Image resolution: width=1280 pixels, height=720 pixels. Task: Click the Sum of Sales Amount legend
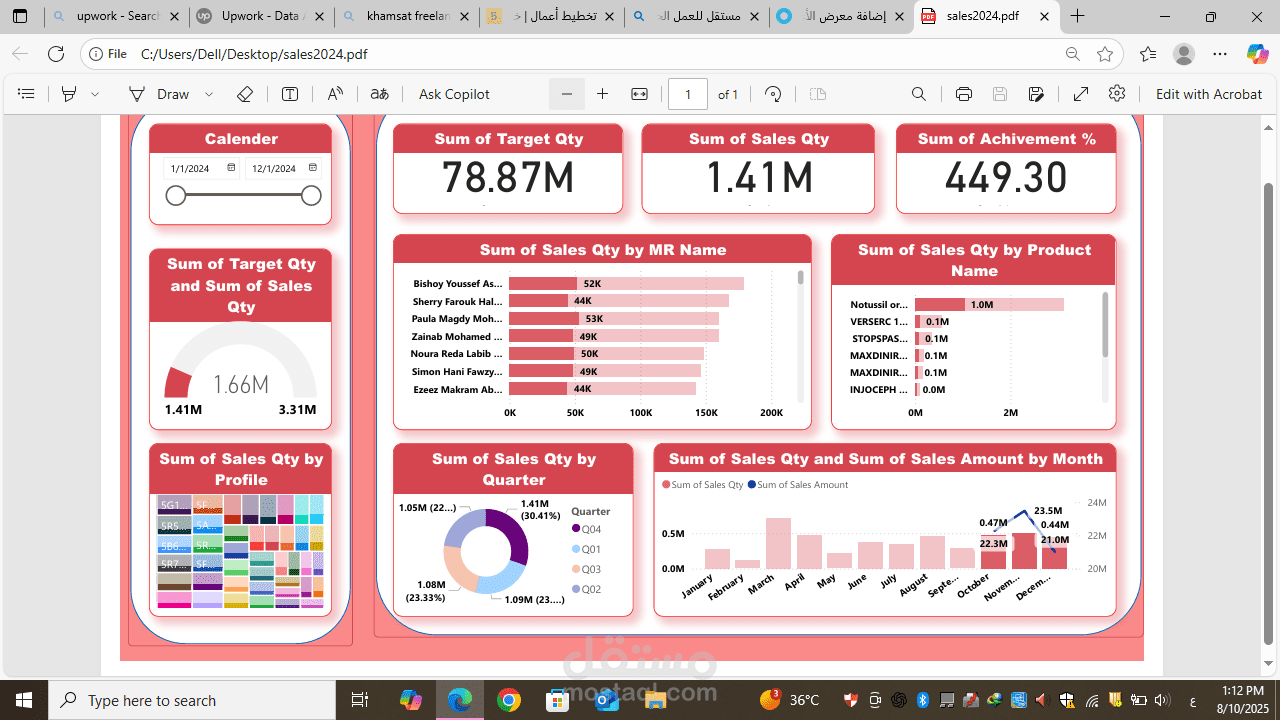click(x=798, y=485)
